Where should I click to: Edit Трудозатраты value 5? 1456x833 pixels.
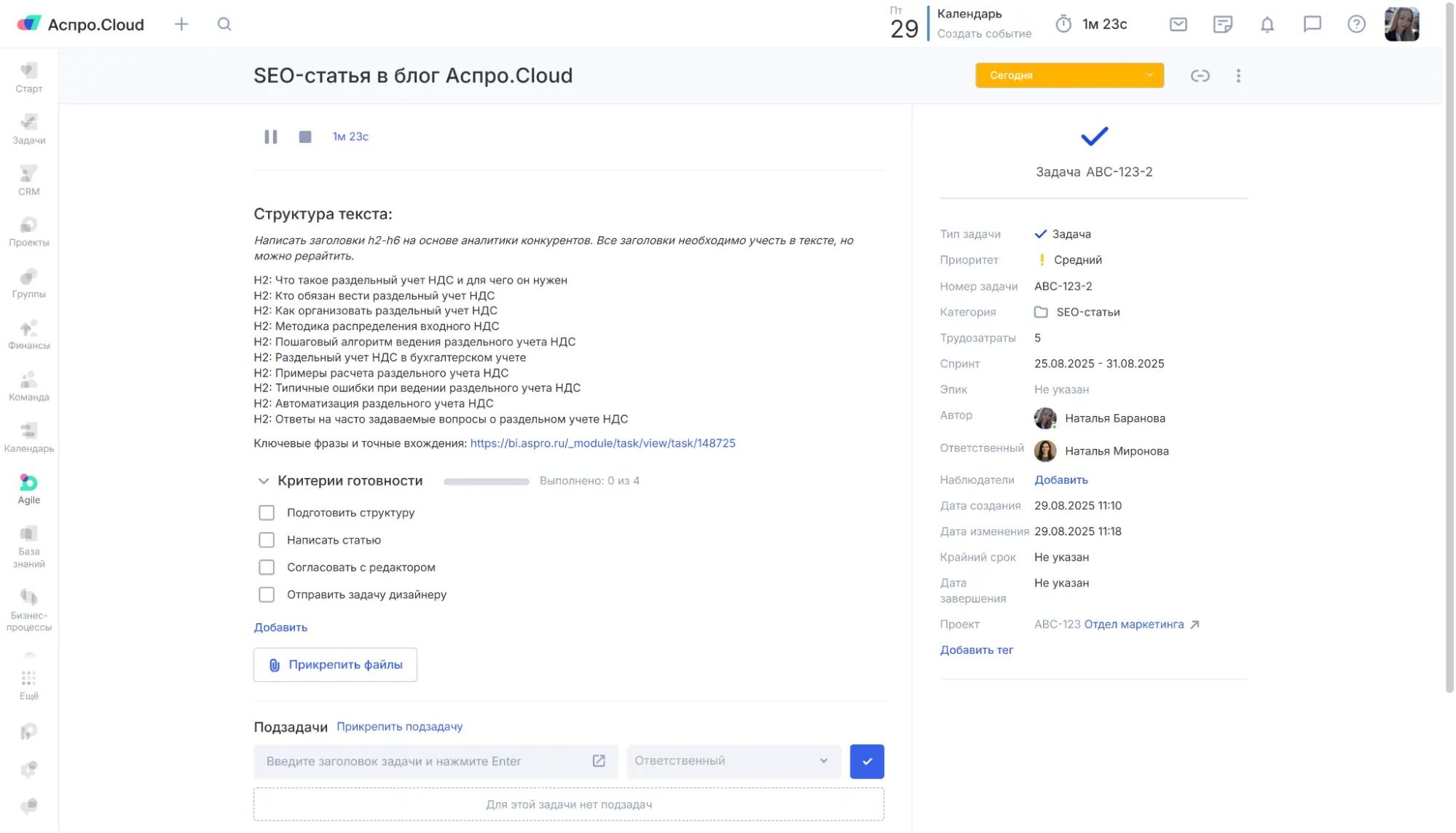point(1037,338)
